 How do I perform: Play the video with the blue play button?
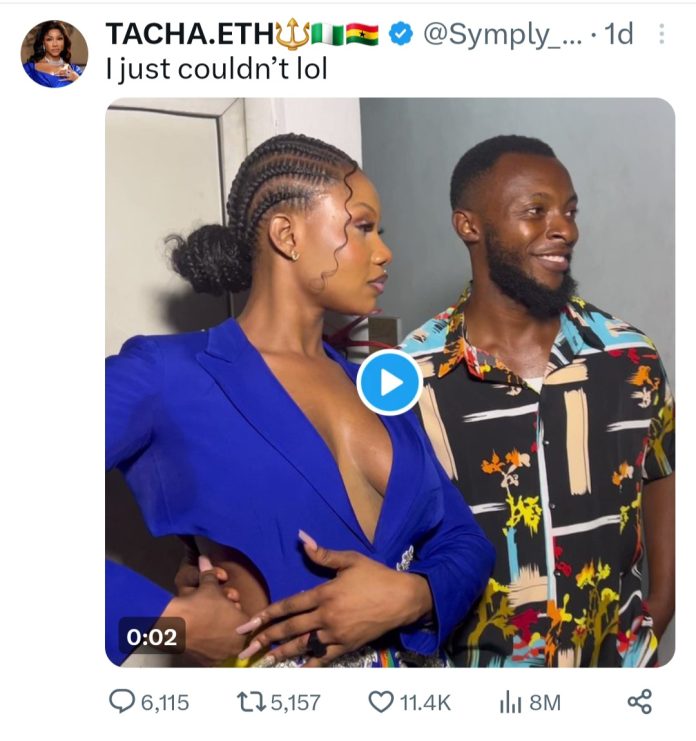(389, 382)
